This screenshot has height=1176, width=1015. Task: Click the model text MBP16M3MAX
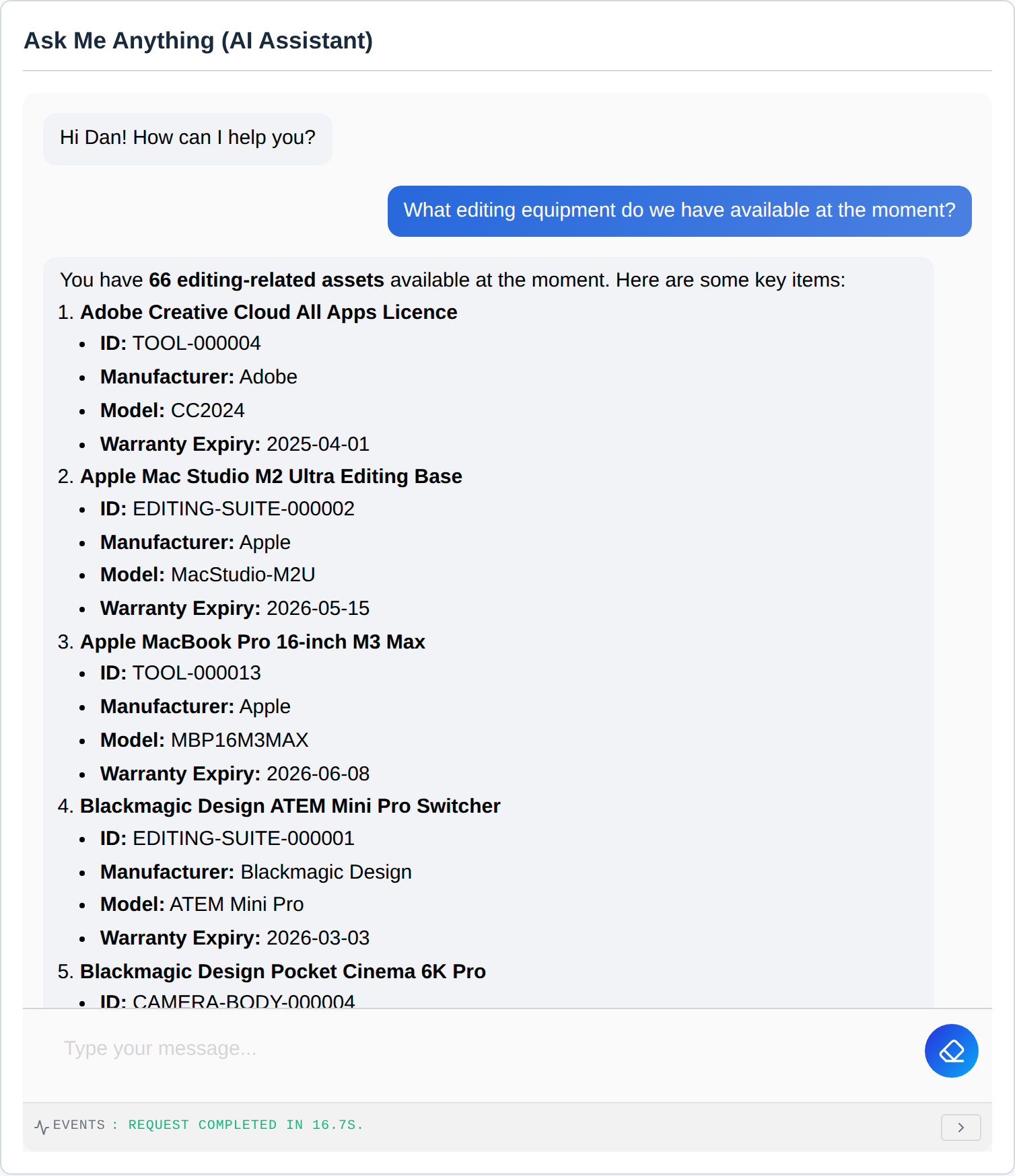pyautogui.click(x=240, y=740)
